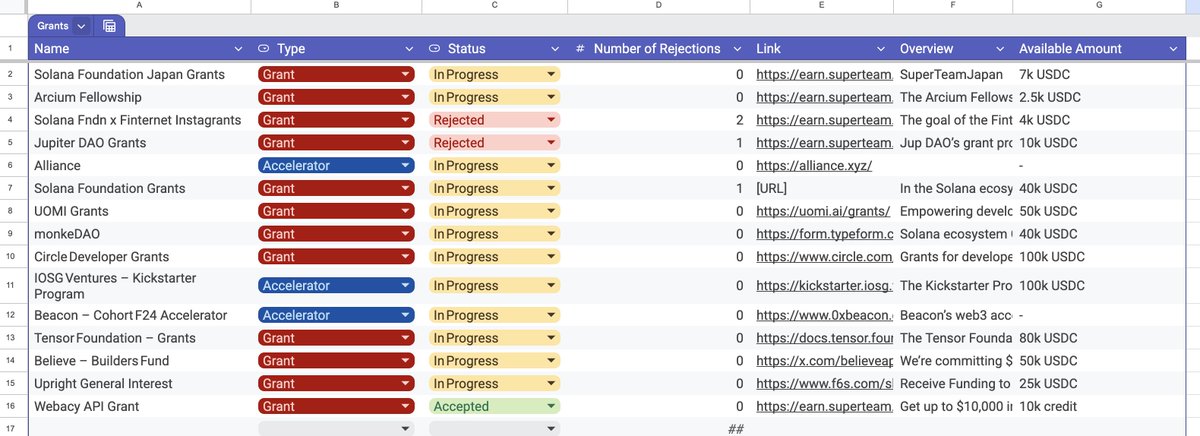The image size is (1200, 436).
Task: Select the 'Beacon's web3 acc' overview cell
Action: pyautogui.click(x=954, y=316)
